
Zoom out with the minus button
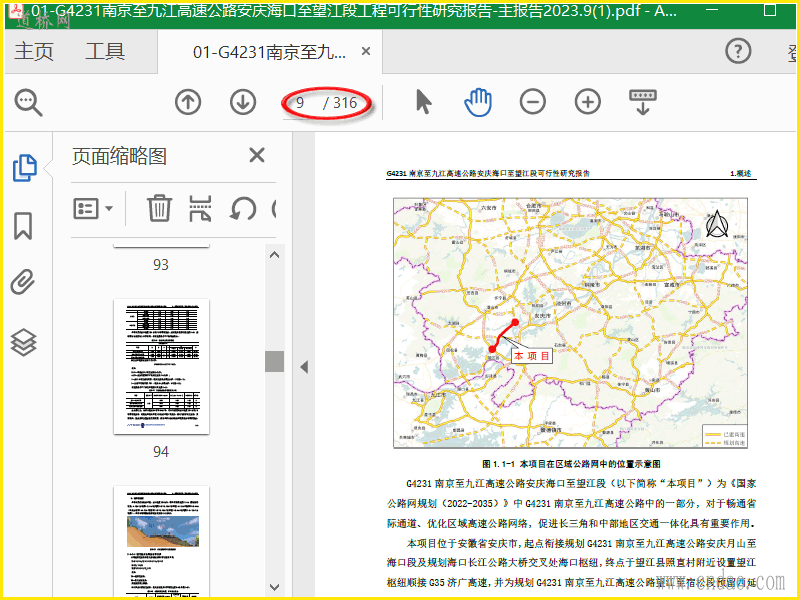[533, 102]
